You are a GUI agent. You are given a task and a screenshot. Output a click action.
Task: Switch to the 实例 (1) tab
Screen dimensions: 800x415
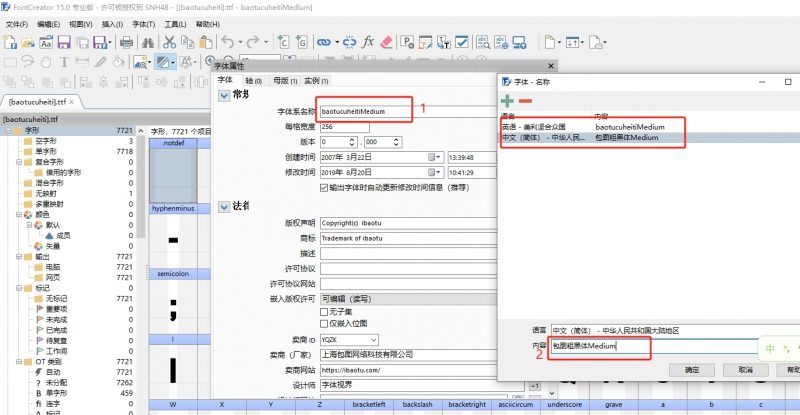pos(316,81)
